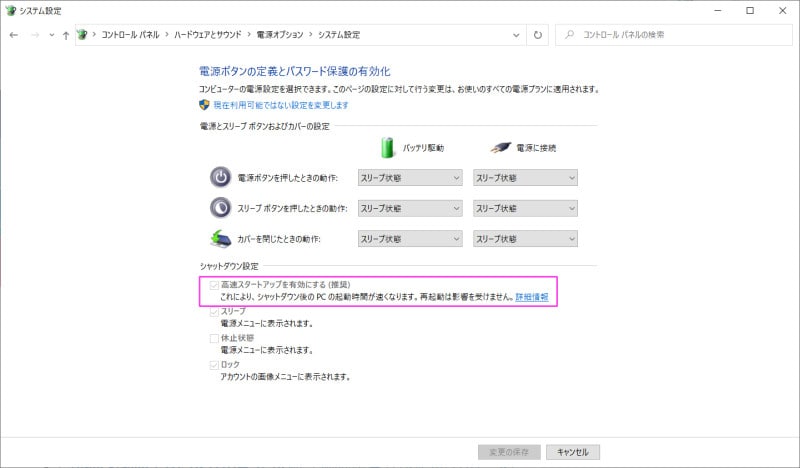Click the sleep button moon icon
800x468 pixels.
point(220,208)
